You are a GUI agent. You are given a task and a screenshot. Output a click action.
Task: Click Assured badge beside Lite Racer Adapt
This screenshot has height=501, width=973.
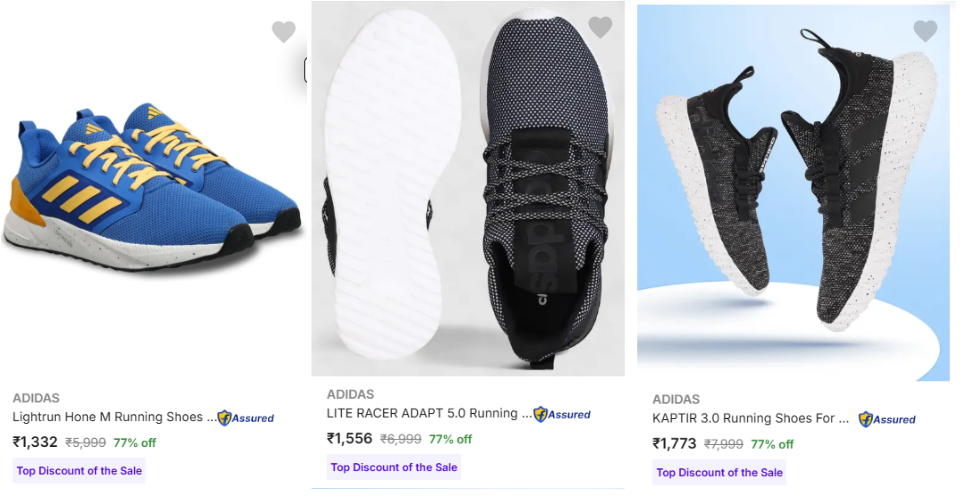pyautogui.click(x=561, y=414)
